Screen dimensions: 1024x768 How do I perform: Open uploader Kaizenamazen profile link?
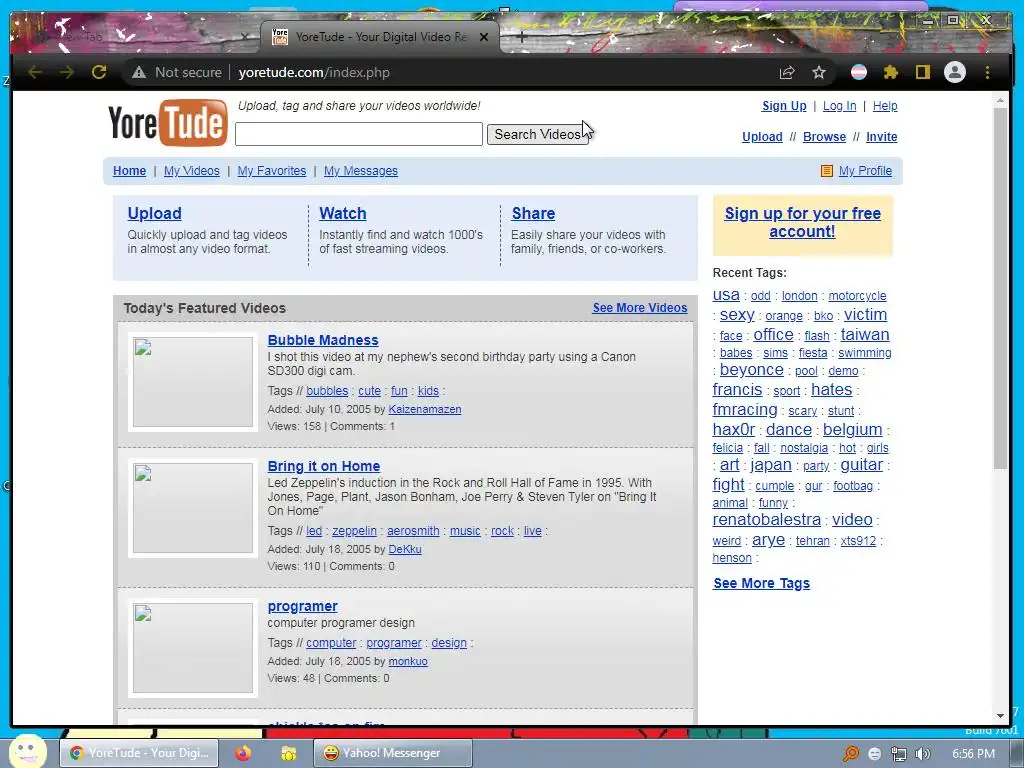(425, 409)
